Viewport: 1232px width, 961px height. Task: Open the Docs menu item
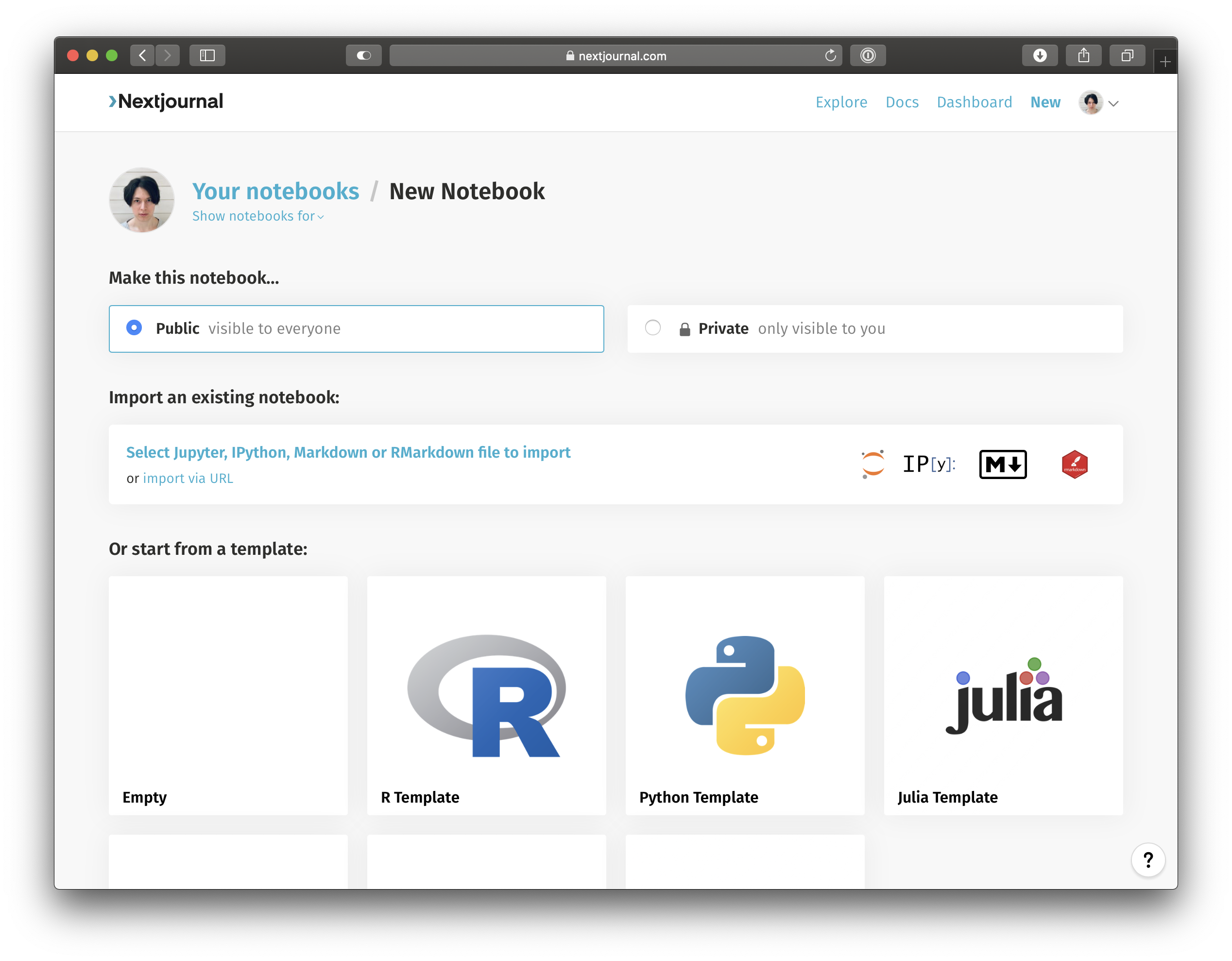902,102
